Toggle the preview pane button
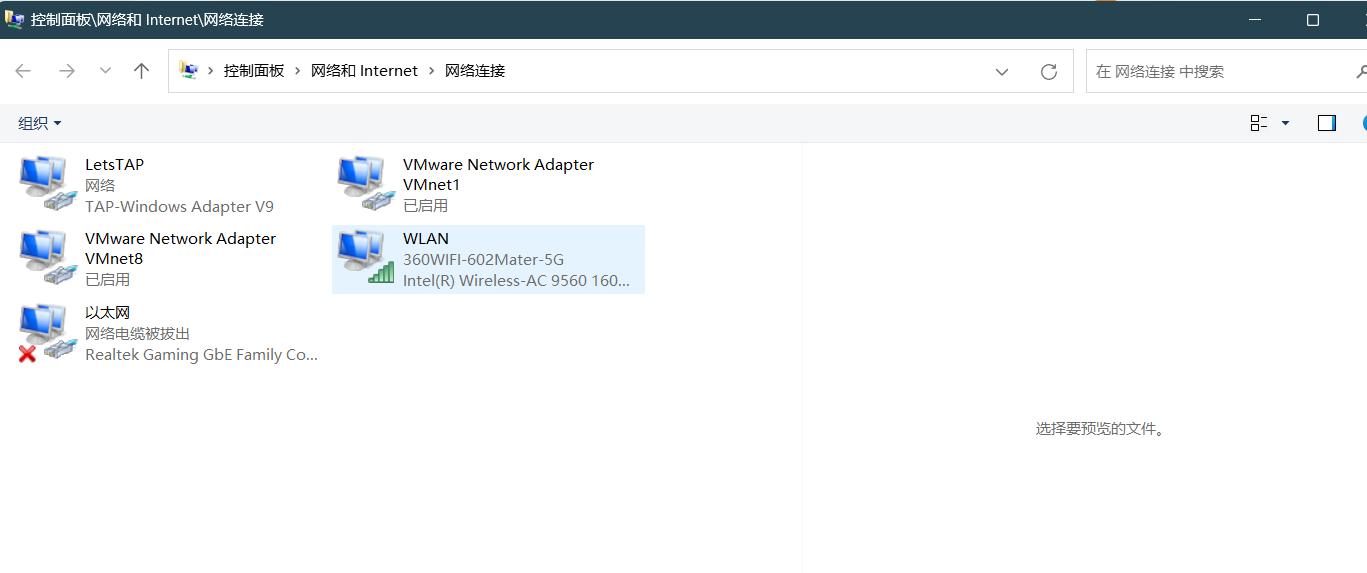Image resolution: width=1367 pixels, height=573 pixels. 1327,123
